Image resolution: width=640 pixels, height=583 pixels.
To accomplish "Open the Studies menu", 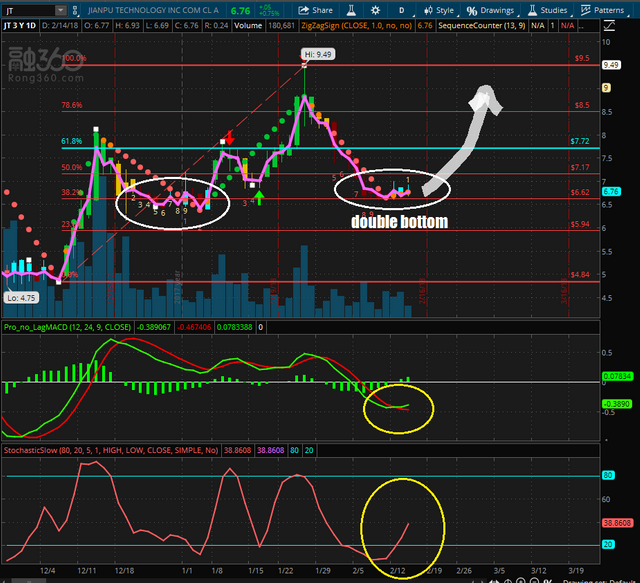I will pyautogui.click(x=548, y=10).
